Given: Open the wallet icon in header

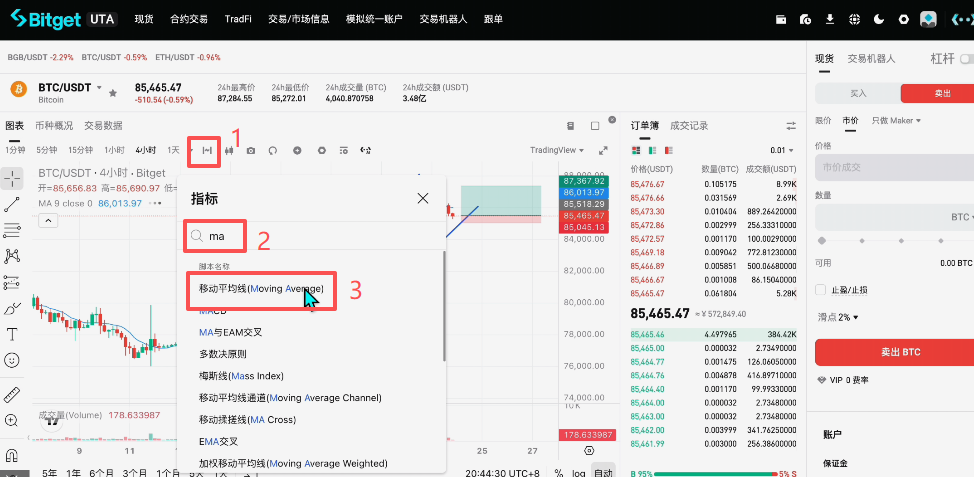Looking at the screenshot, I should [781, 19].
